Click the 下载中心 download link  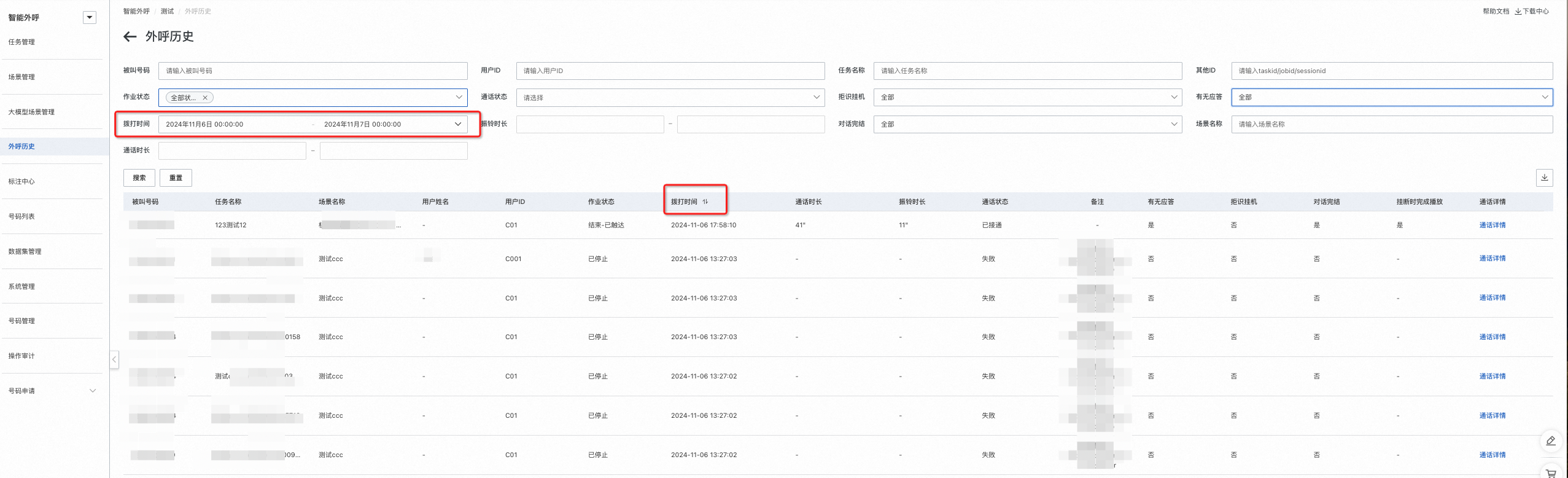pos(1531,11)
